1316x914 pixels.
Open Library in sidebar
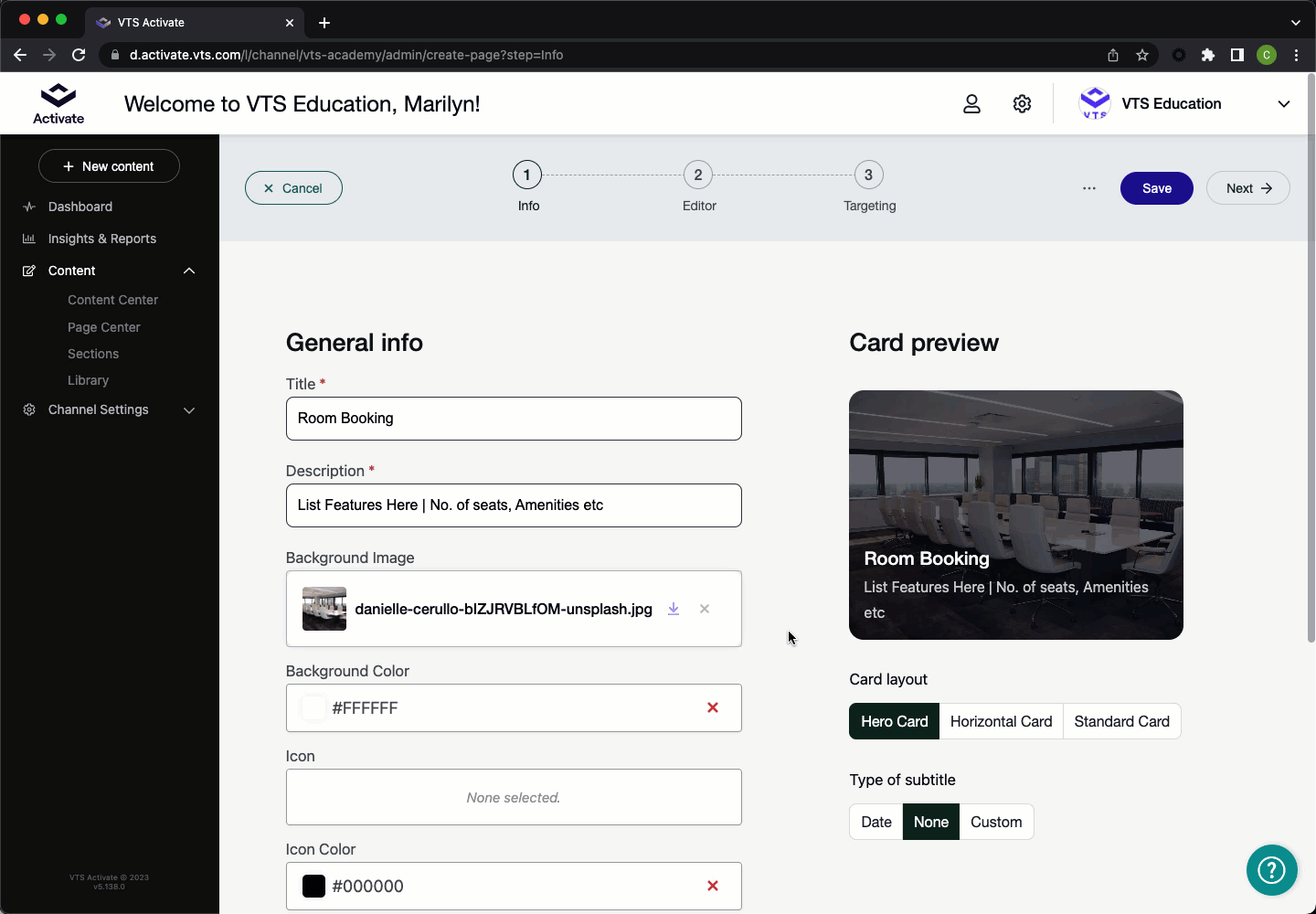coord(88,380)
